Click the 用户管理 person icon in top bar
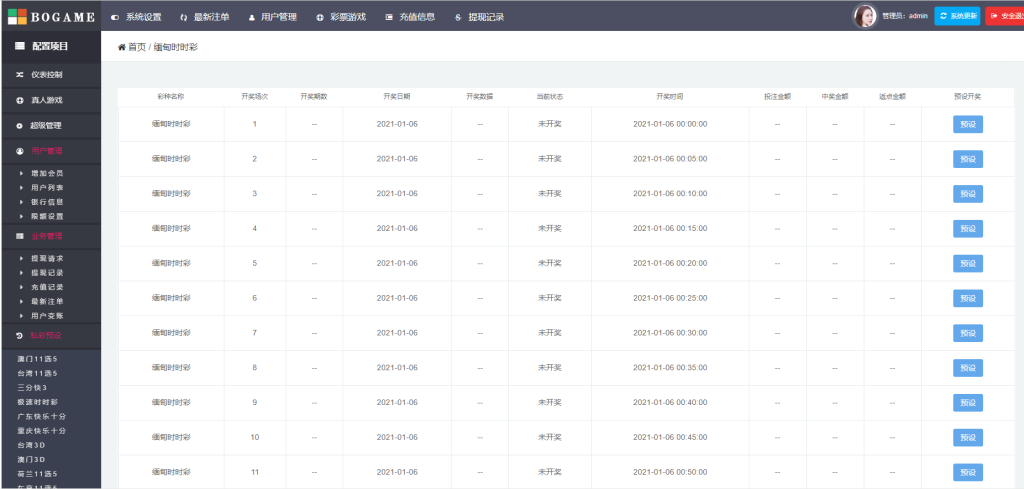The image size is (1024, 489). (x=252, y=17)
